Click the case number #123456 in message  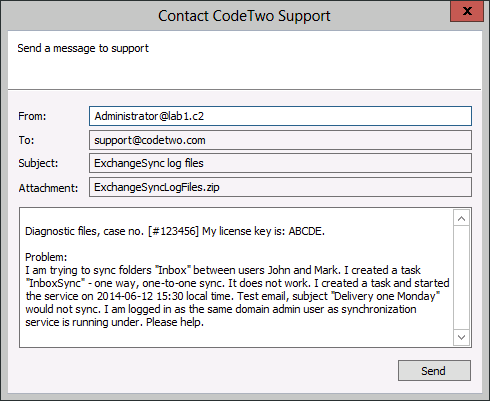174,231
